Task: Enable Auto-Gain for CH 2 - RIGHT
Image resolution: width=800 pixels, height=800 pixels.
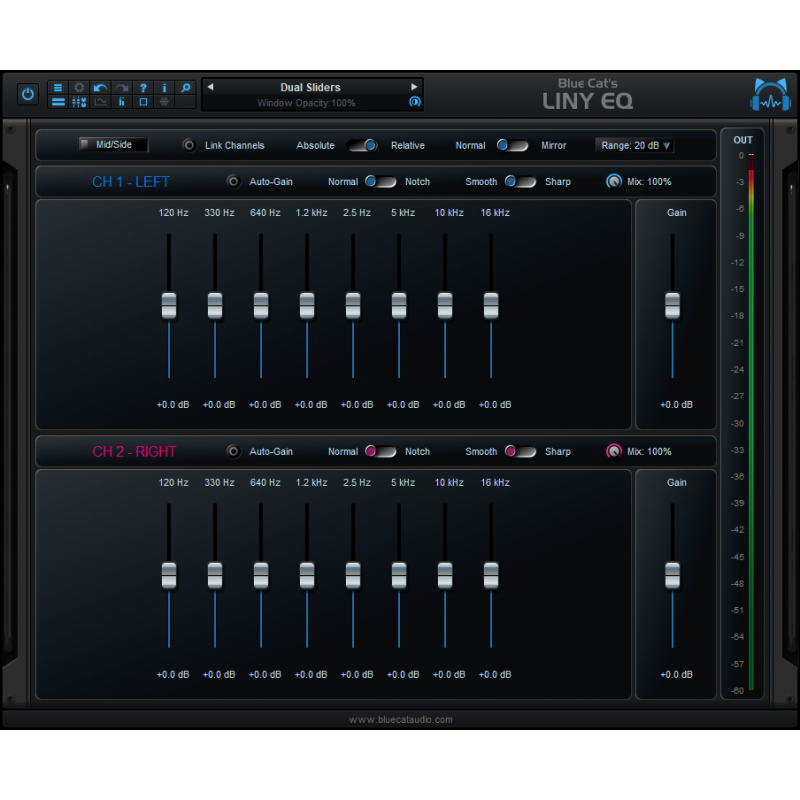Action: pyautogui.click(x=233, y=451)
